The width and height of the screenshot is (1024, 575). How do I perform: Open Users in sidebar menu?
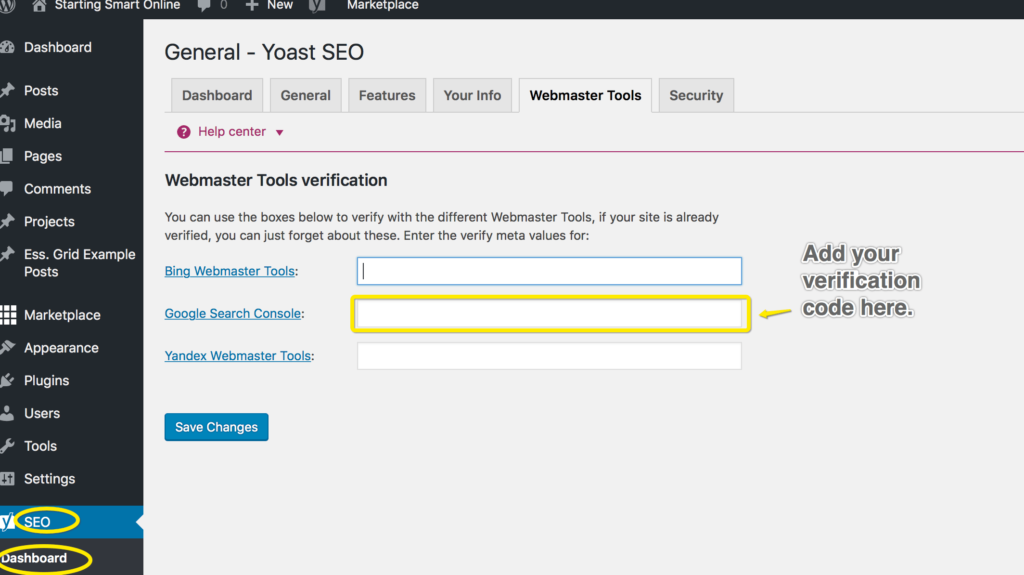point(42,413)
